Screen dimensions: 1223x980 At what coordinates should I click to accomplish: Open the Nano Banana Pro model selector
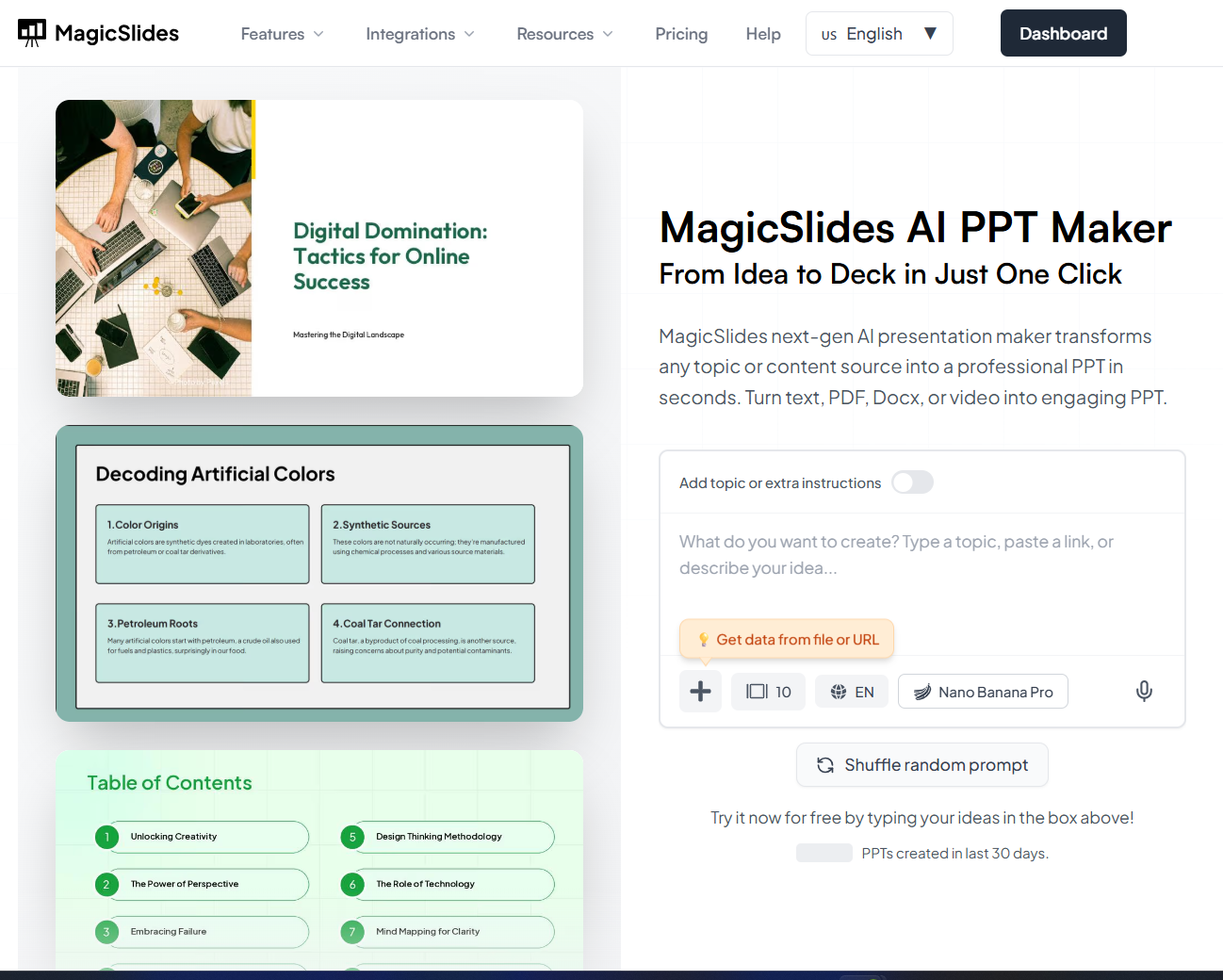(x=983, y=692)
